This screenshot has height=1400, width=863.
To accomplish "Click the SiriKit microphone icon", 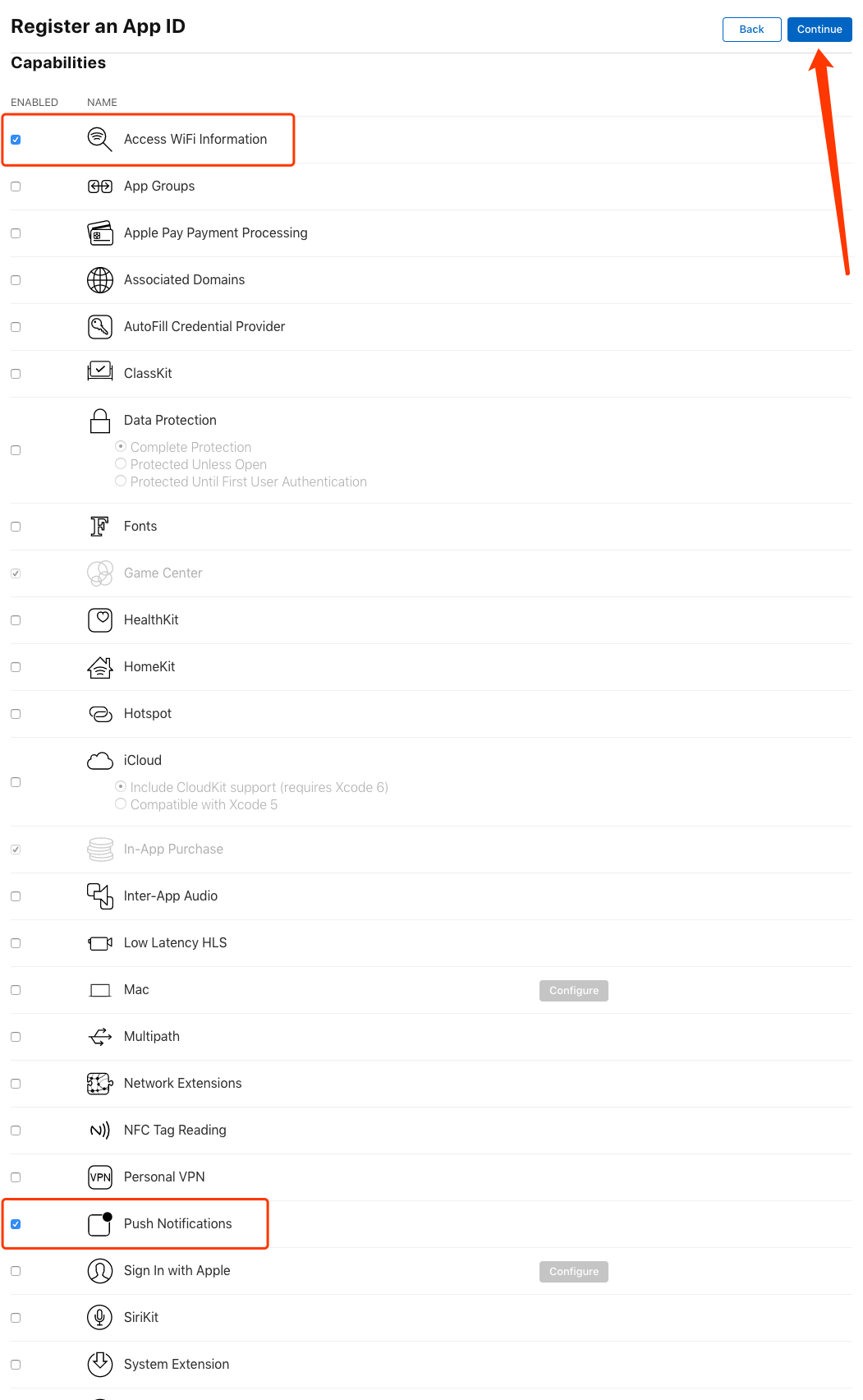I will pyautogui.click(x=99, y=1318).
